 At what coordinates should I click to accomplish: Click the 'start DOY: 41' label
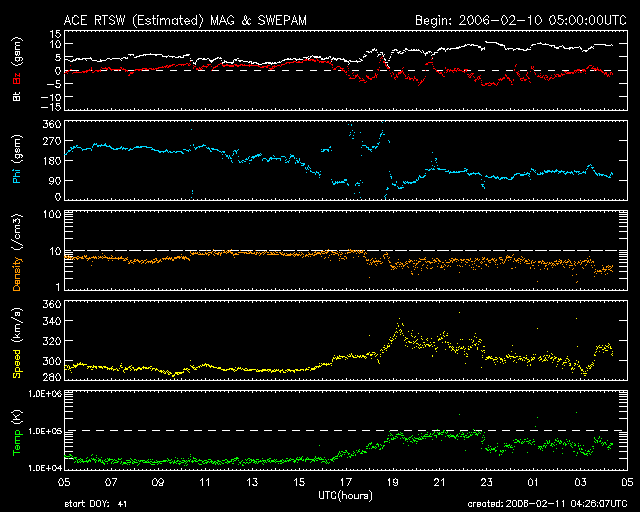click(x=96, y=504)
